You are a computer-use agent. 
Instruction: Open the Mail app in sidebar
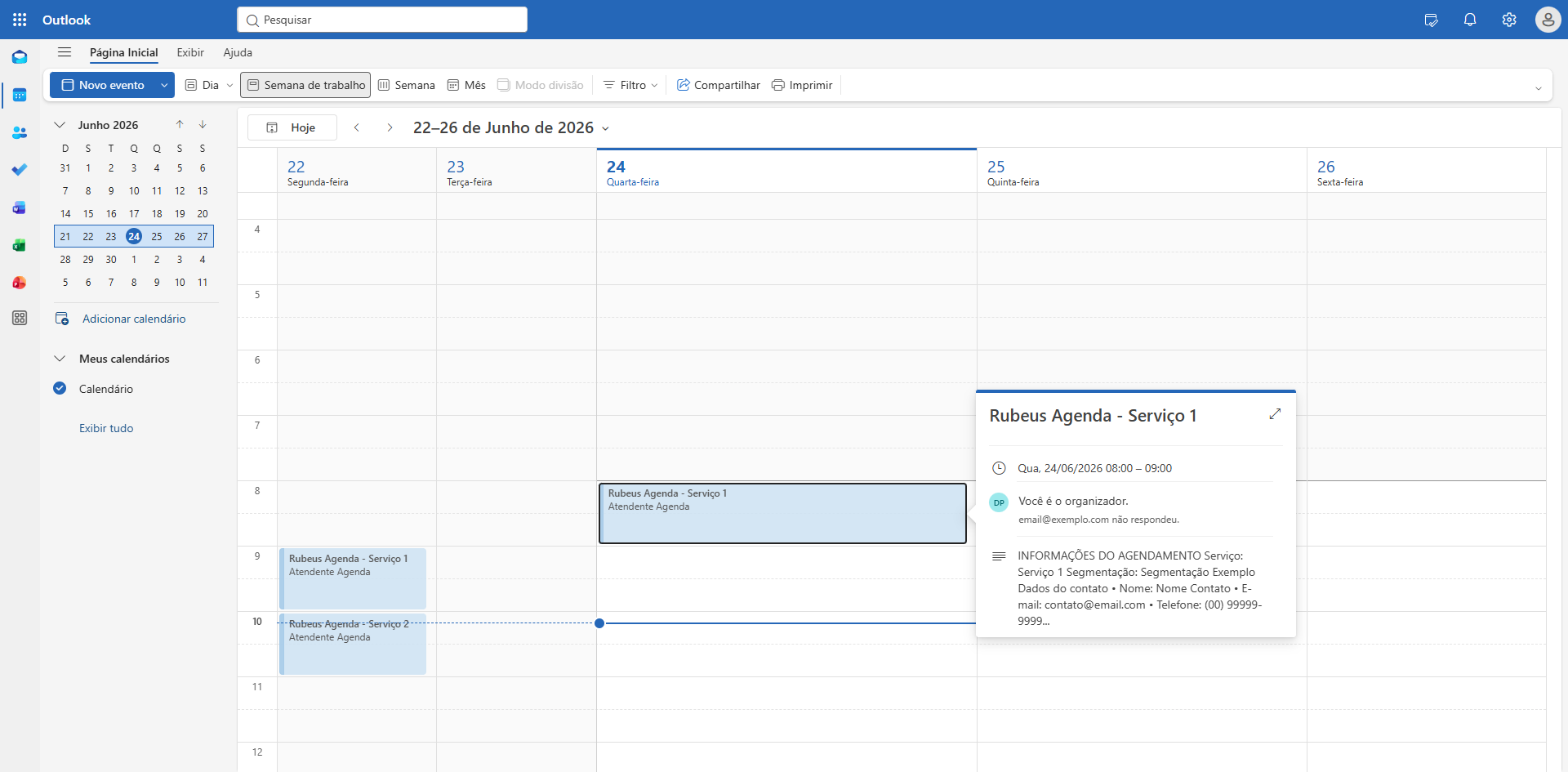click(x=20, y=57)
